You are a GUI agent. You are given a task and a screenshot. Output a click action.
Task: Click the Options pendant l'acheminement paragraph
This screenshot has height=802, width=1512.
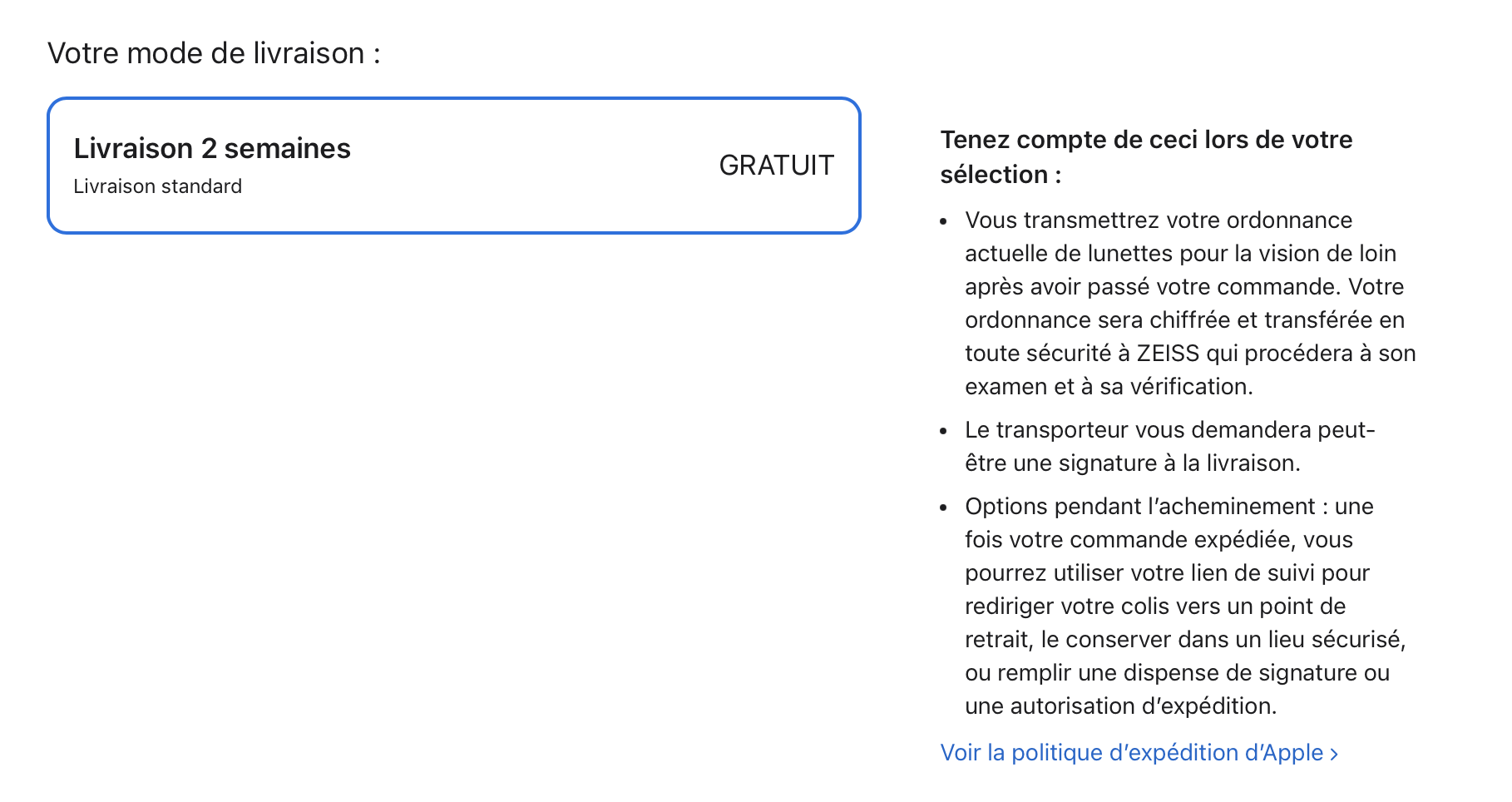pos(1185,606)
